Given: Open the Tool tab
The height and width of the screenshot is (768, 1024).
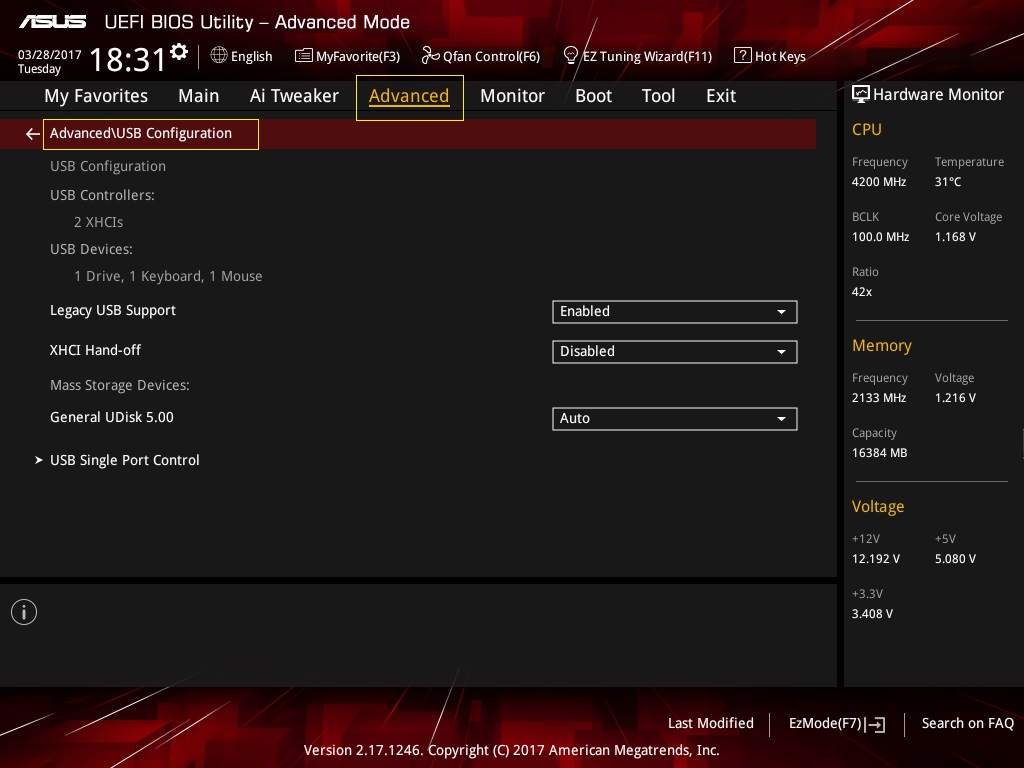Looking at the screenshot, I should [658, 96].
